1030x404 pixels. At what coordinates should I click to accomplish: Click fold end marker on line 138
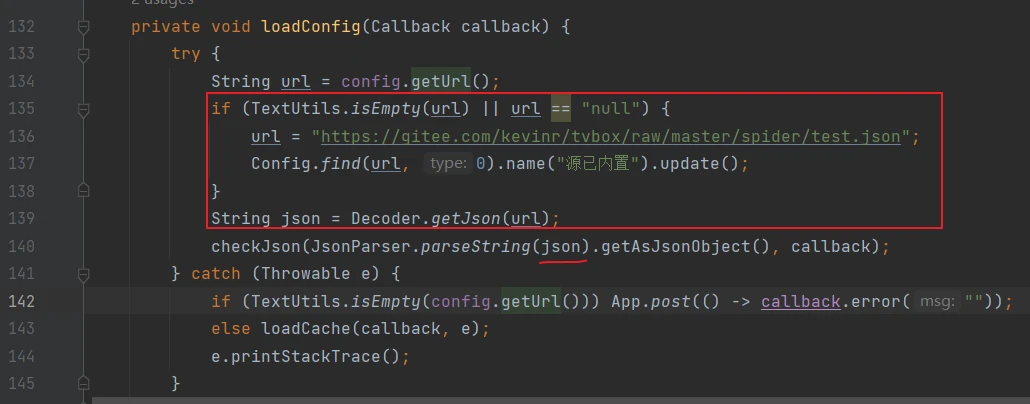pyautogui.click(x=84, y=189)
